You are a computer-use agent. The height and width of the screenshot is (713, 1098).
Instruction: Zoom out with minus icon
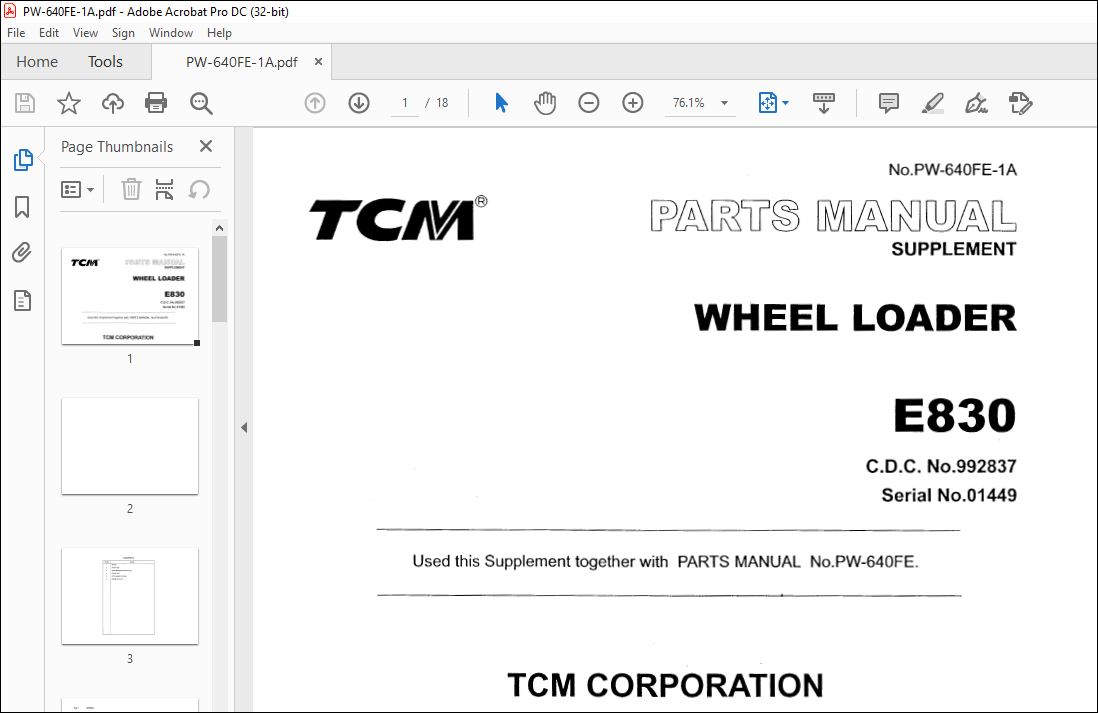click(x=589, y=103)
